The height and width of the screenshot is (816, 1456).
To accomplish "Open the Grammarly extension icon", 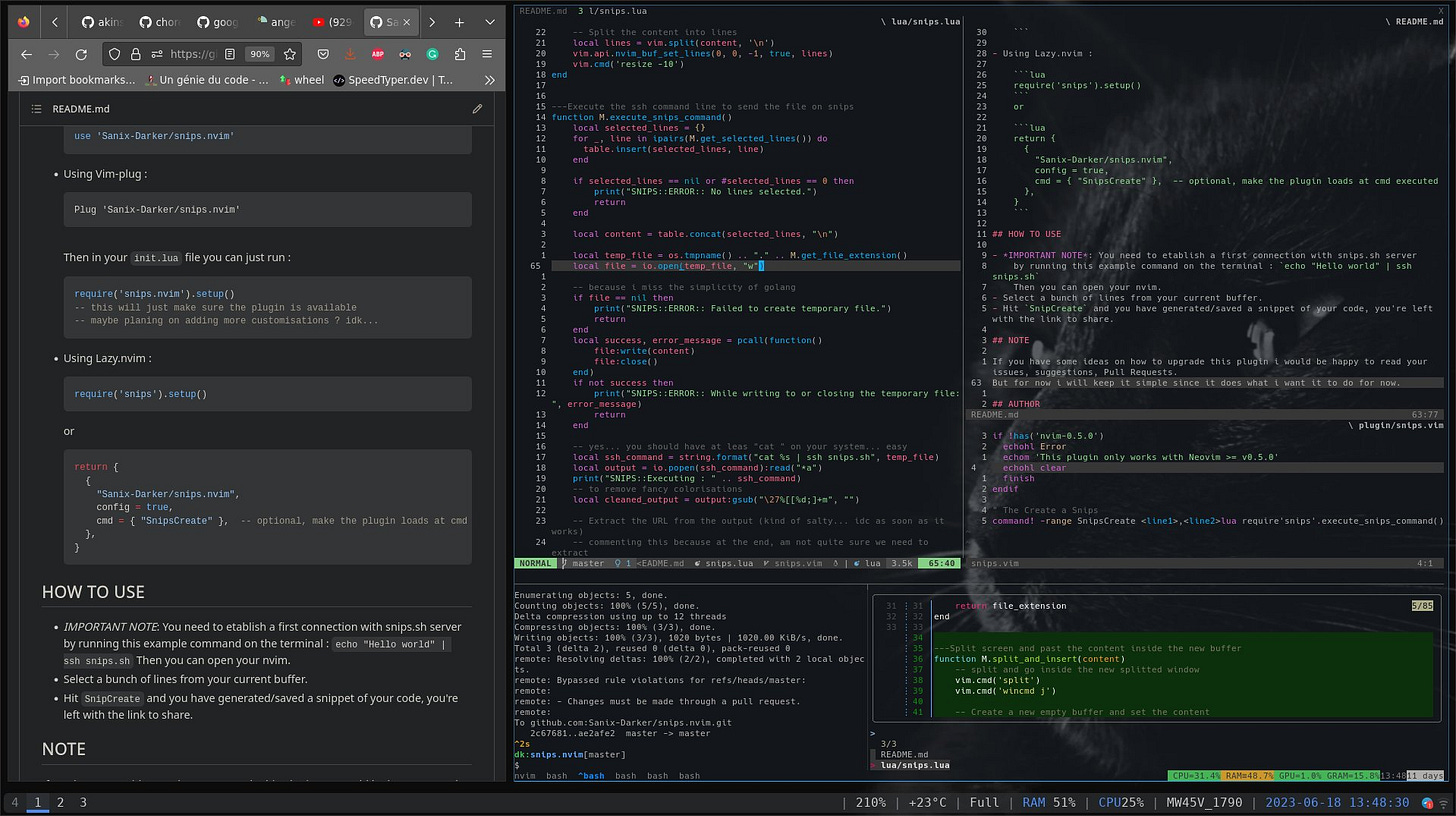I will tap(433, 54).
